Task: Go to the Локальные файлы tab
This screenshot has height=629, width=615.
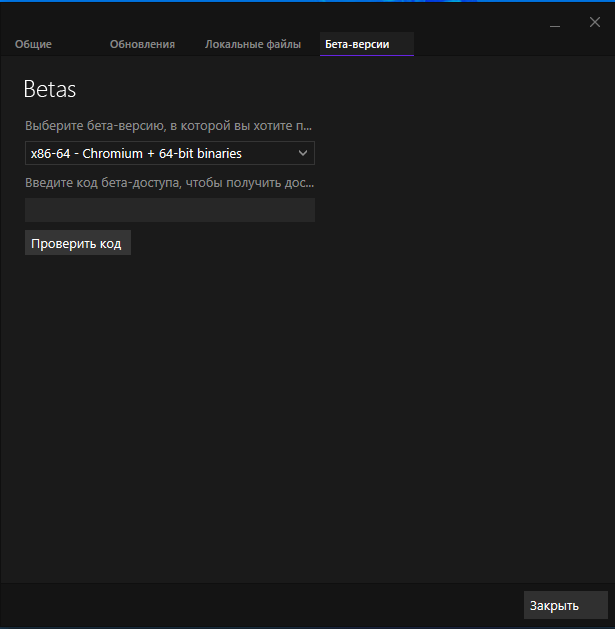Action: (x=252, y=44)
